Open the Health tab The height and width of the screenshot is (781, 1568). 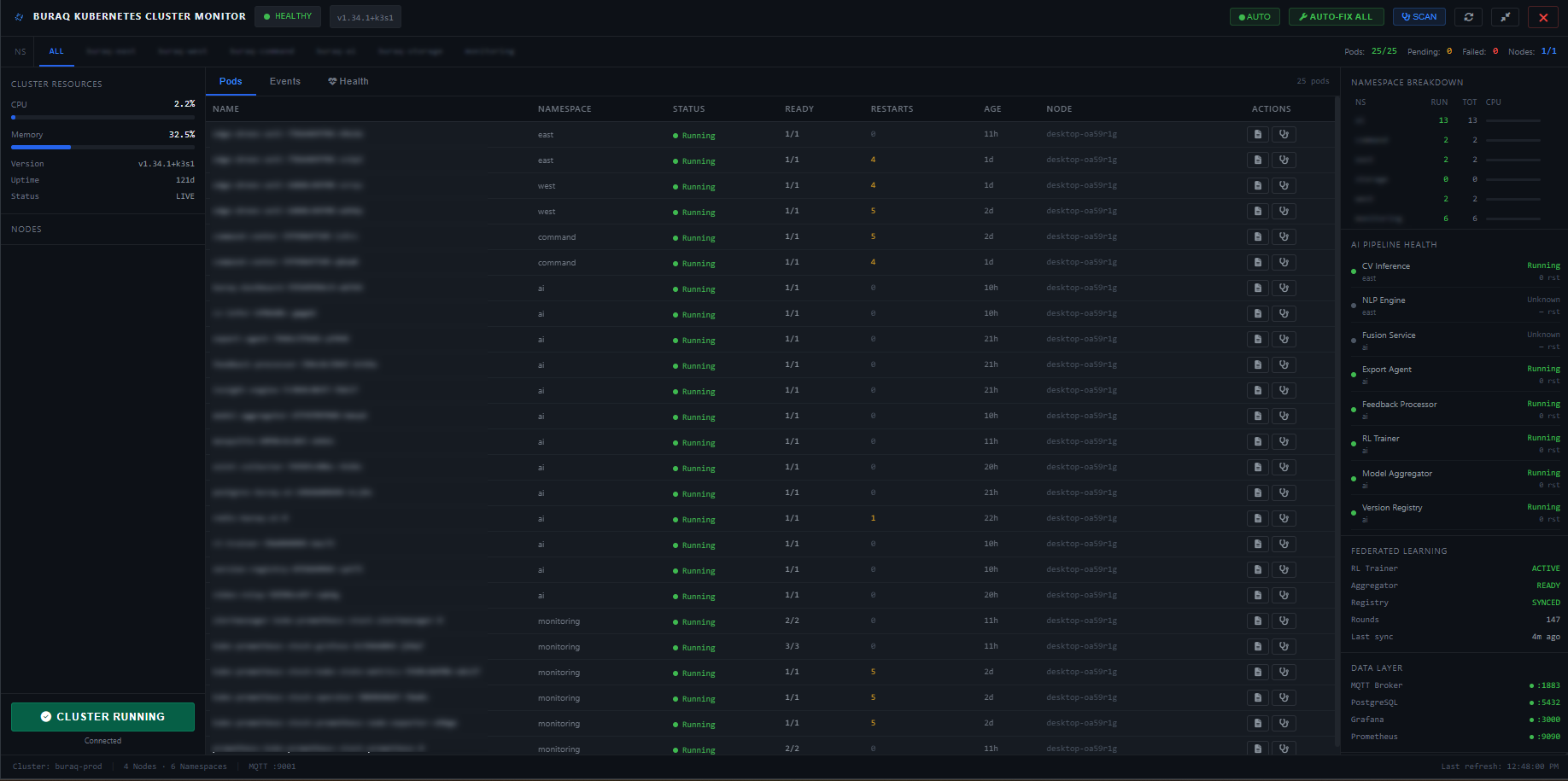tap(348, 80)
